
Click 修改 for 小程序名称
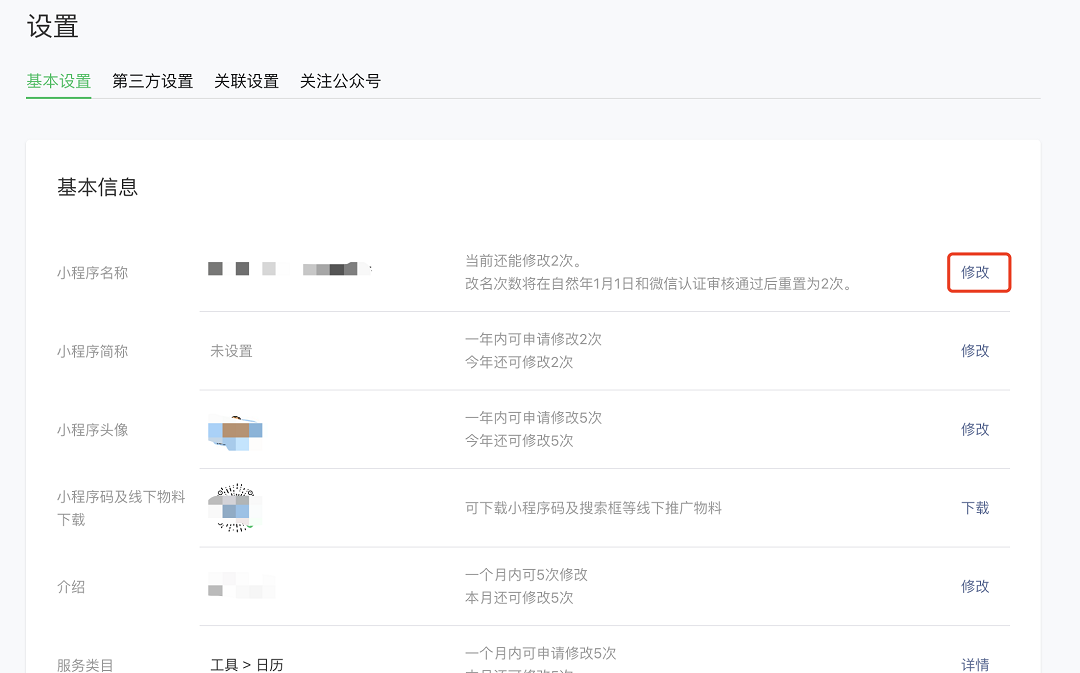tap(975, 272)
